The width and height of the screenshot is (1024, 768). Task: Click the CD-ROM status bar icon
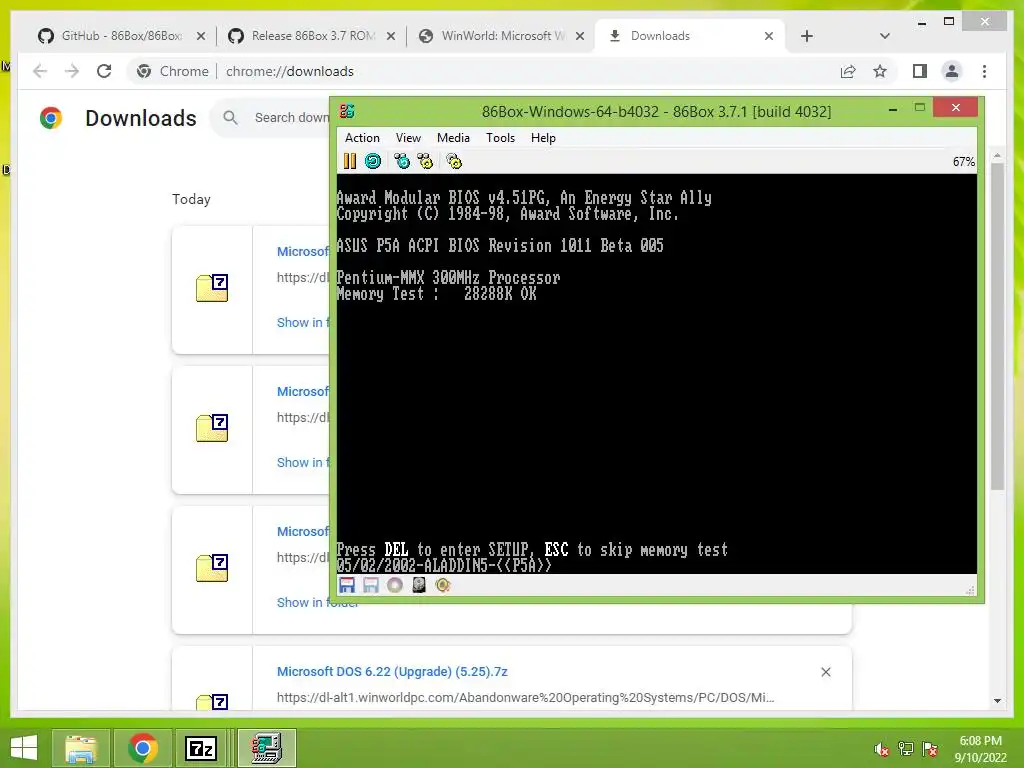click(x=395, y=585)
